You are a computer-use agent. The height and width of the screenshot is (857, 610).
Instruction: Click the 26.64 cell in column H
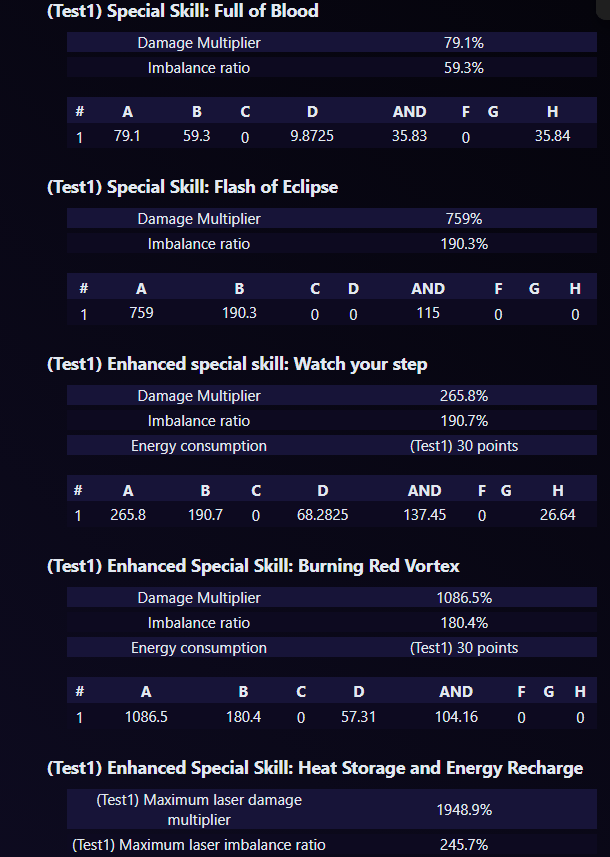pyautogui.click(x=557, y=515)
